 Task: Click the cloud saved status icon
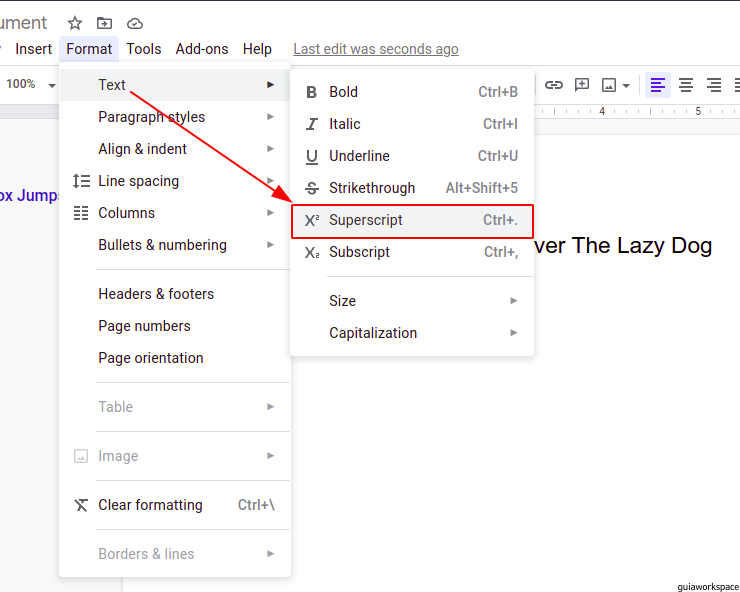(x=135, y=23)
